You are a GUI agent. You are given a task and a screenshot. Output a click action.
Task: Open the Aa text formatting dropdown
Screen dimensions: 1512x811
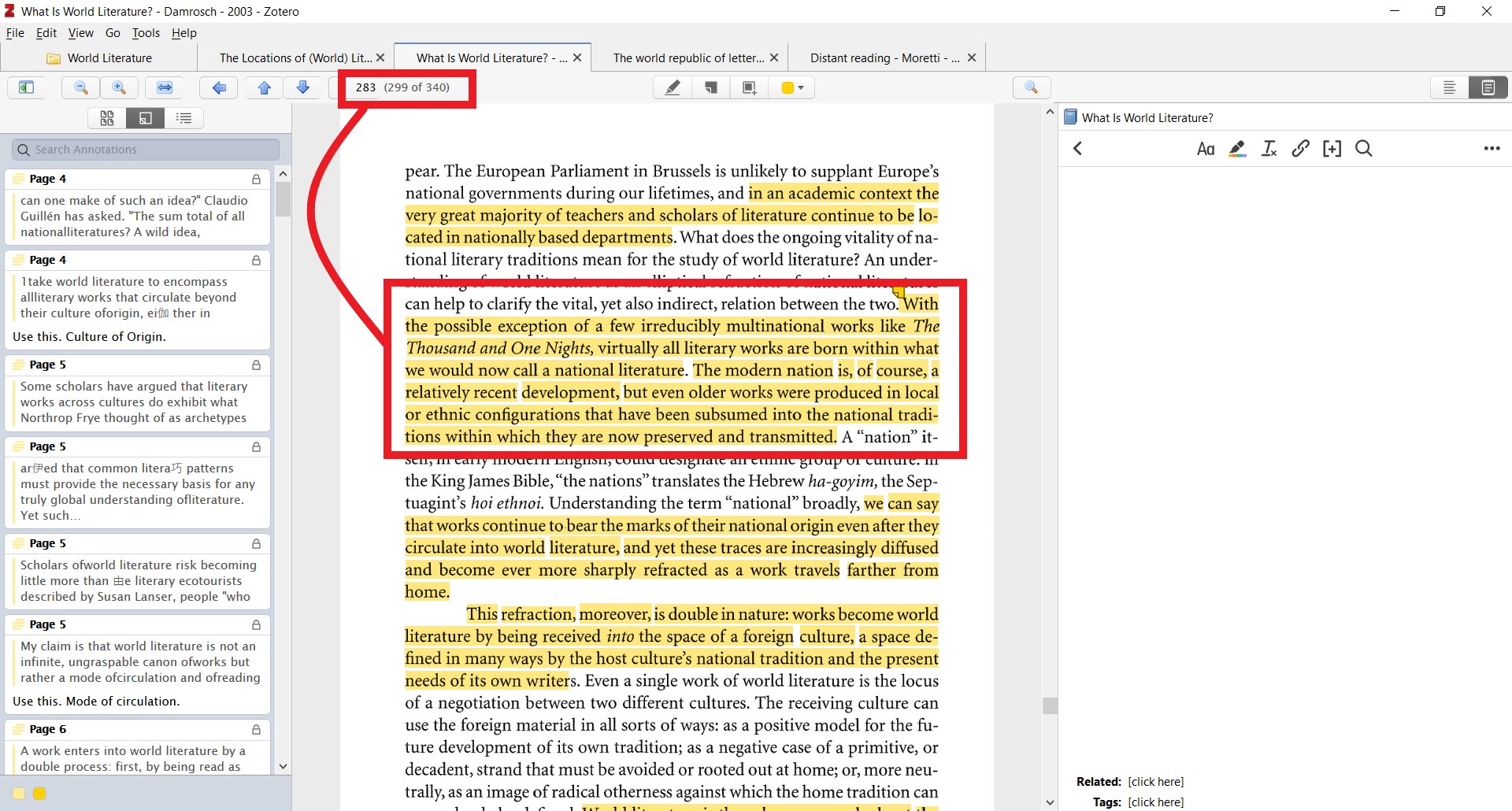click(1206, 149)
